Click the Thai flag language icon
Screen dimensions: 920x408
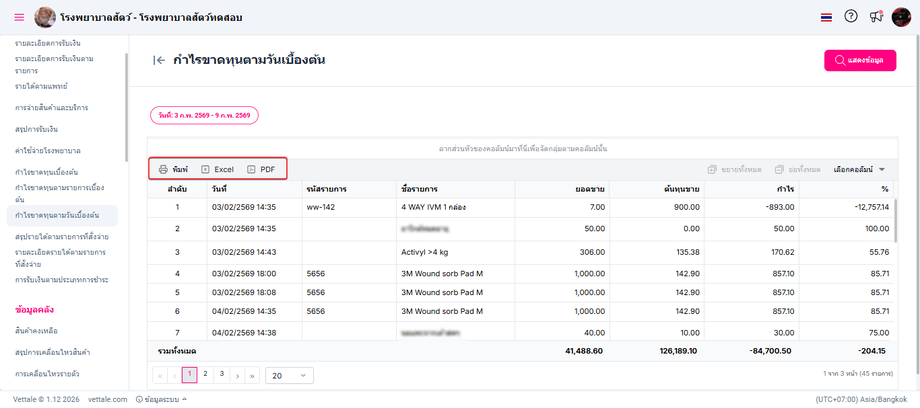pos(826,17)
